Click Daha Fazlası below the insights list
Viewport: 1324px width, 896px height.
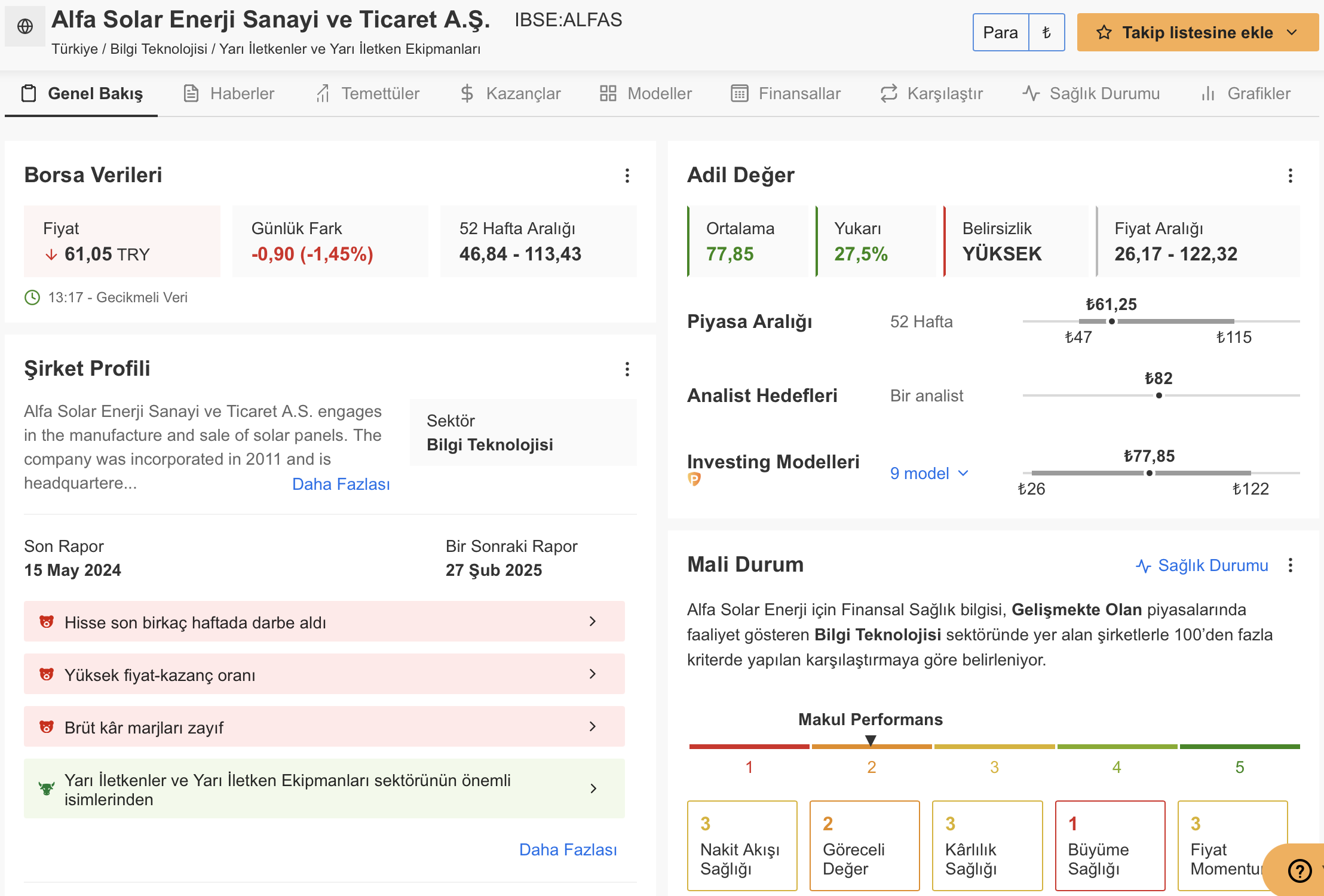click(568, 849)
